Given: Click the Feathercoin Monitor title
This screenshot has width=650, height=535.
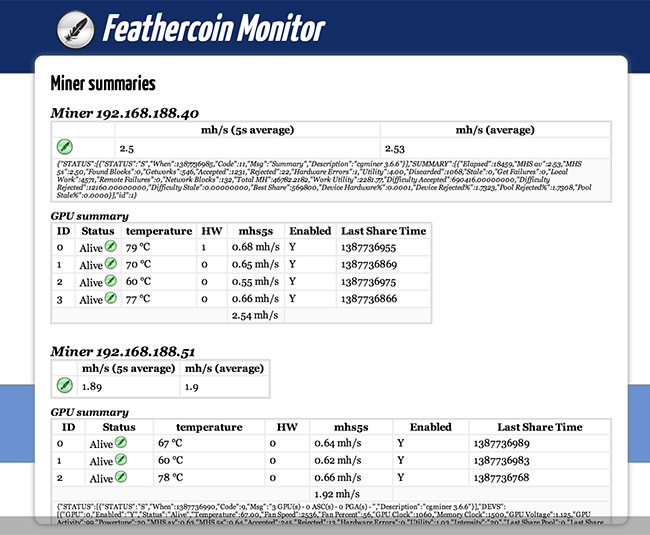Looking at the screenshot, I should (x=214, y=28).
